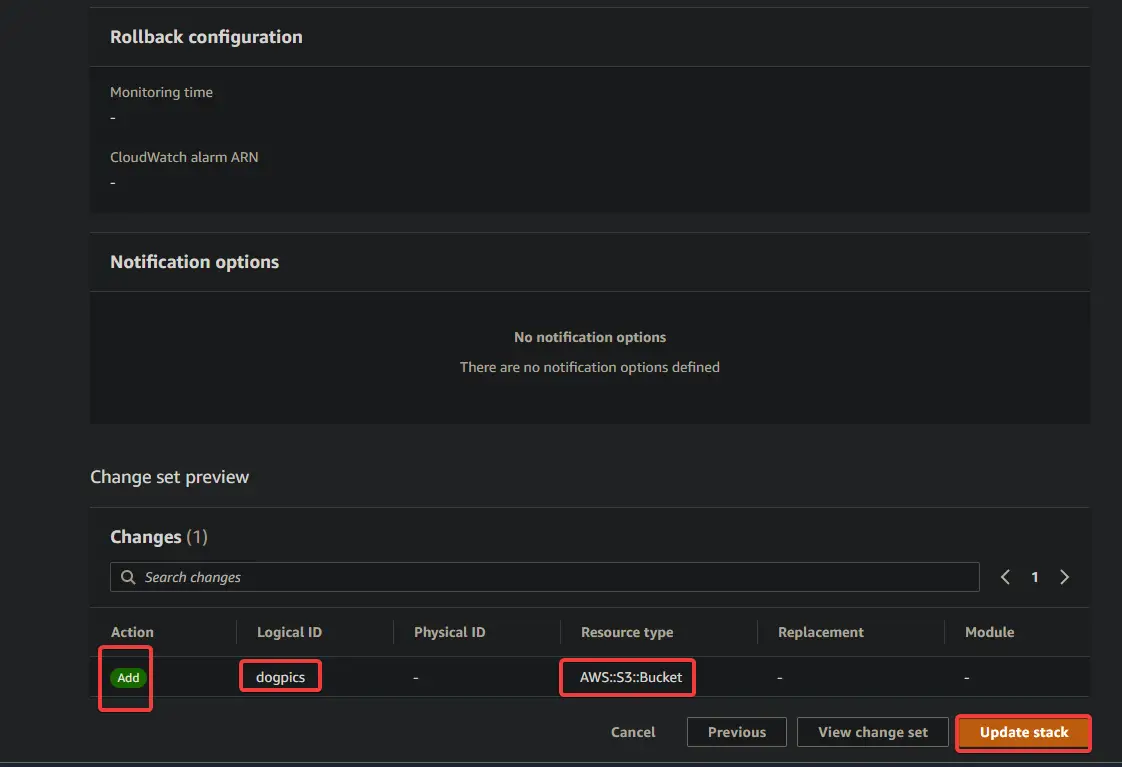Click the previous page chevron in Changes pagination
This screenshot has width=1122, height=767.
coord(1005,577)
